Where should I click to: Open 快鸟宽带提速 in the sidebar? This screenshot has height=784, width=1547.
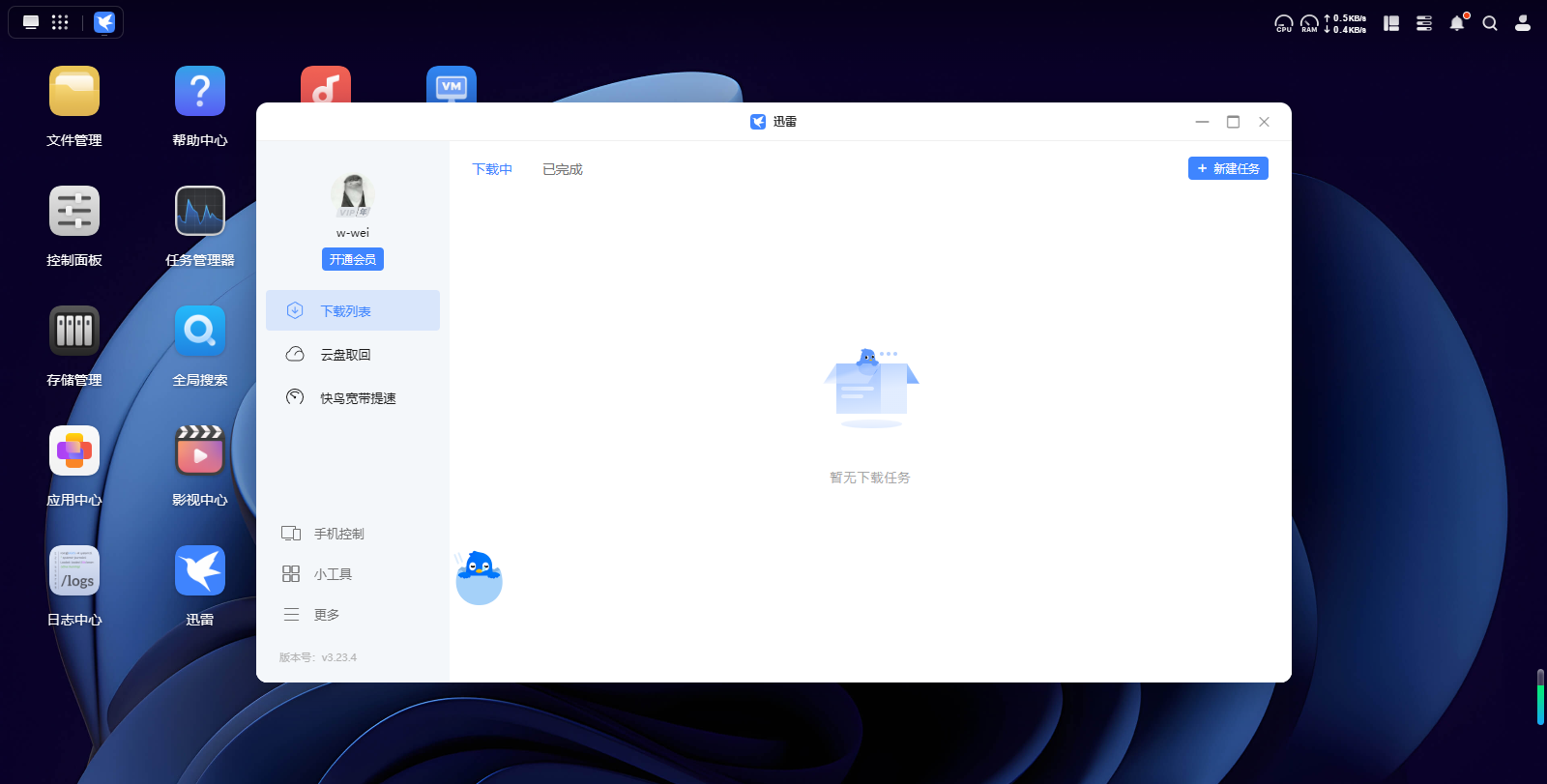coord(353,397)
